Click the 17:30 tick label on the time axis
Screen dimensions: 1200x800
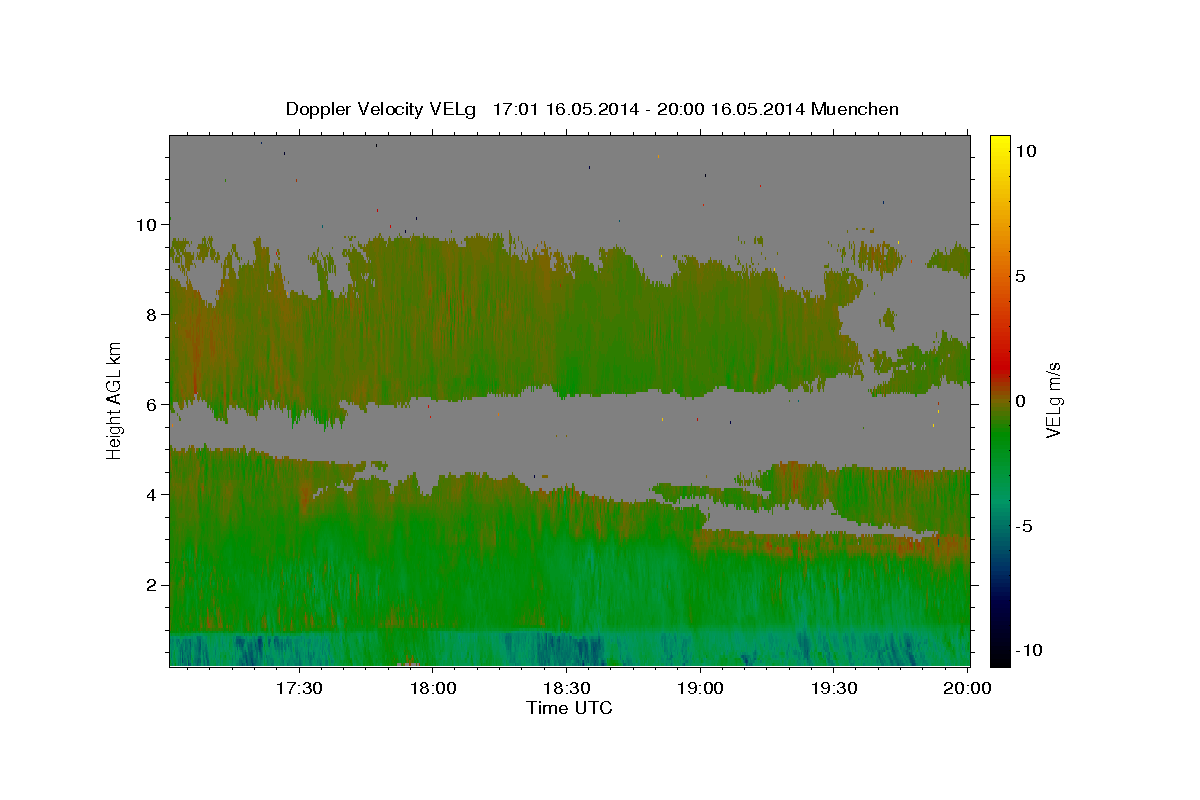(299, 688)
